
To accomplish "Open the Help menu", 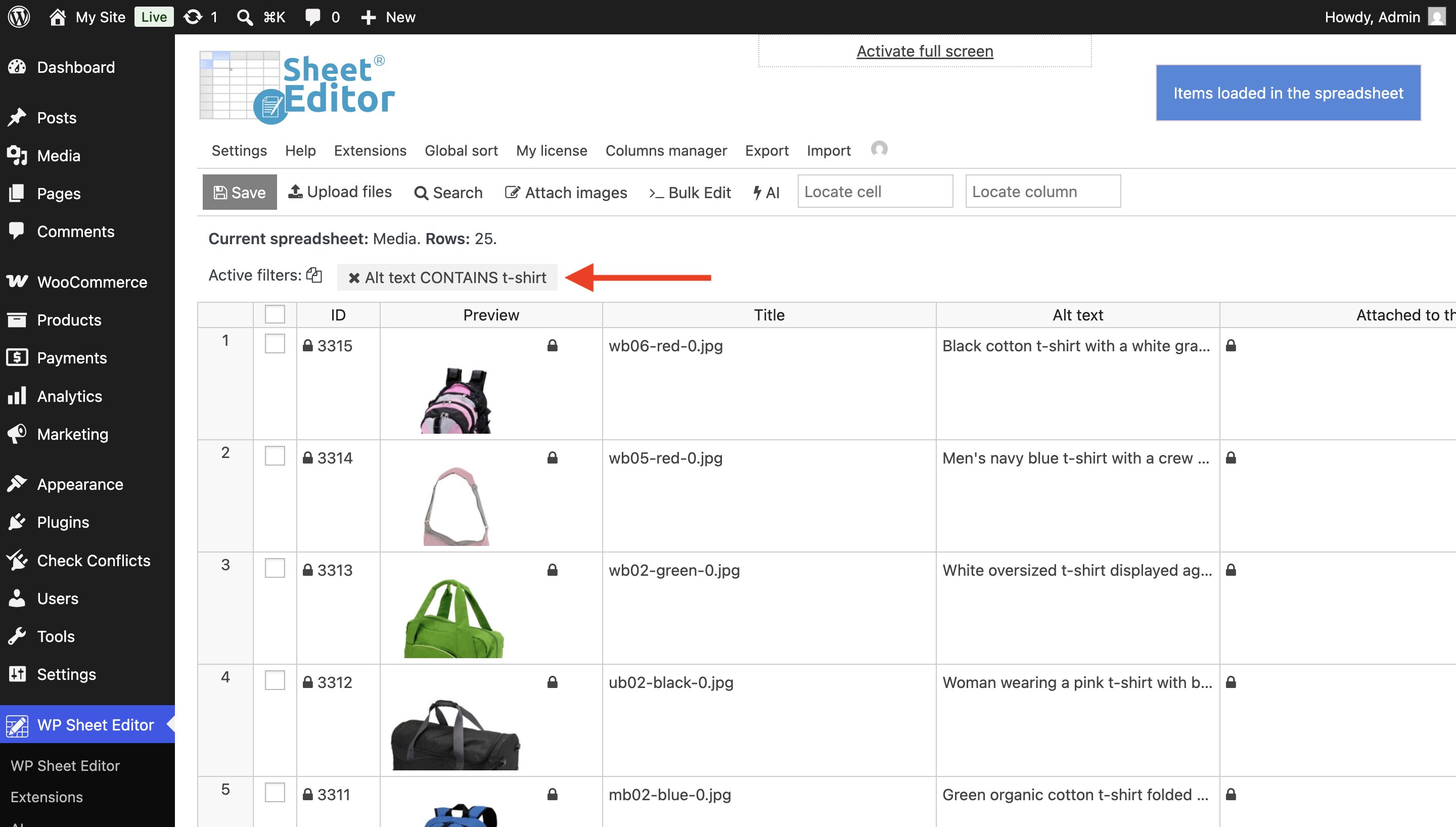I will pyautogui.click(x=300, y=151).
